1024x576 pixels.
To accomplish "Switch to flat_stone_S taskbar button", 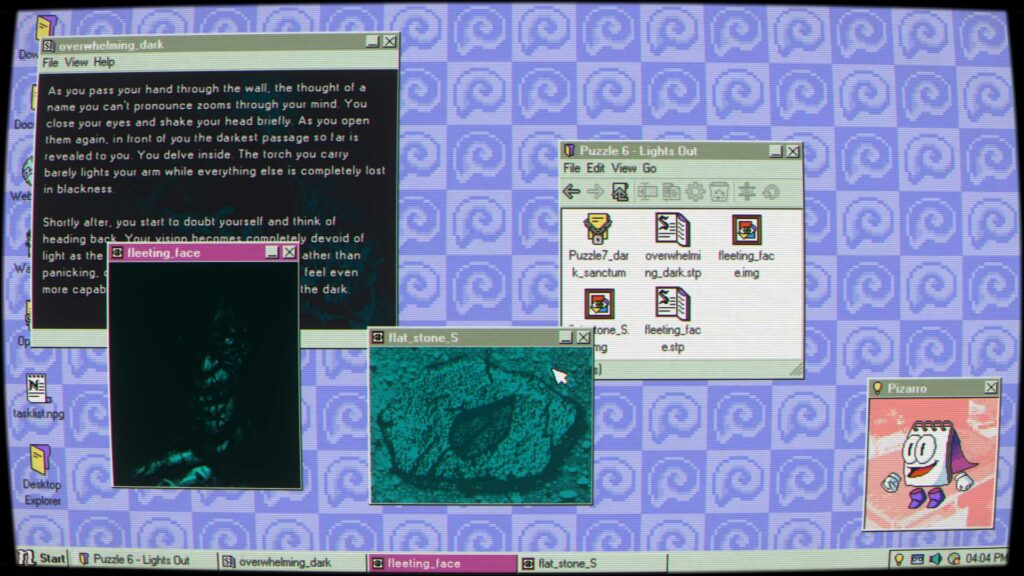I will (x=592, y=562).
